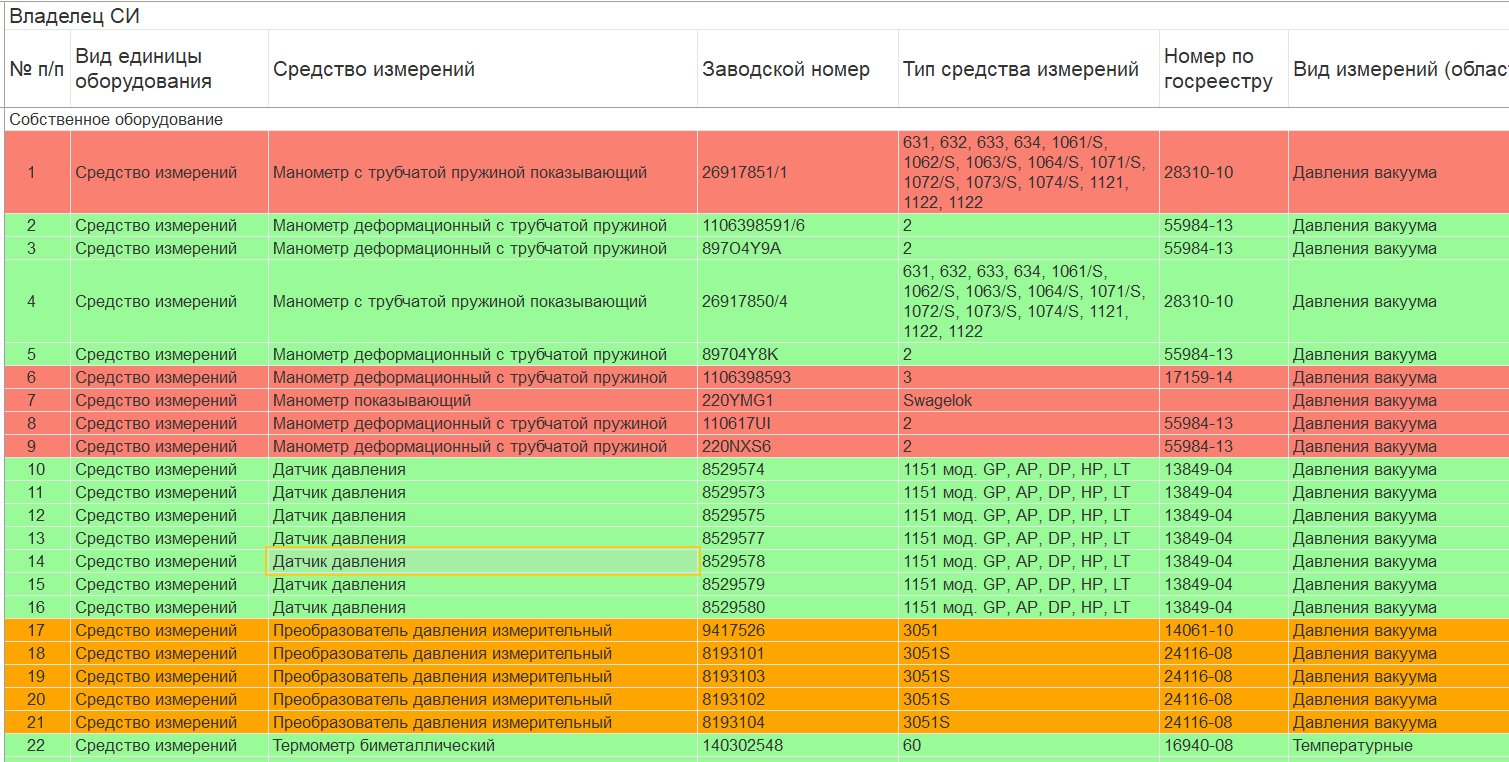Screen dimensions: 1509x762
Task: Click registry number 17159-14
Action: [1198, 378]
